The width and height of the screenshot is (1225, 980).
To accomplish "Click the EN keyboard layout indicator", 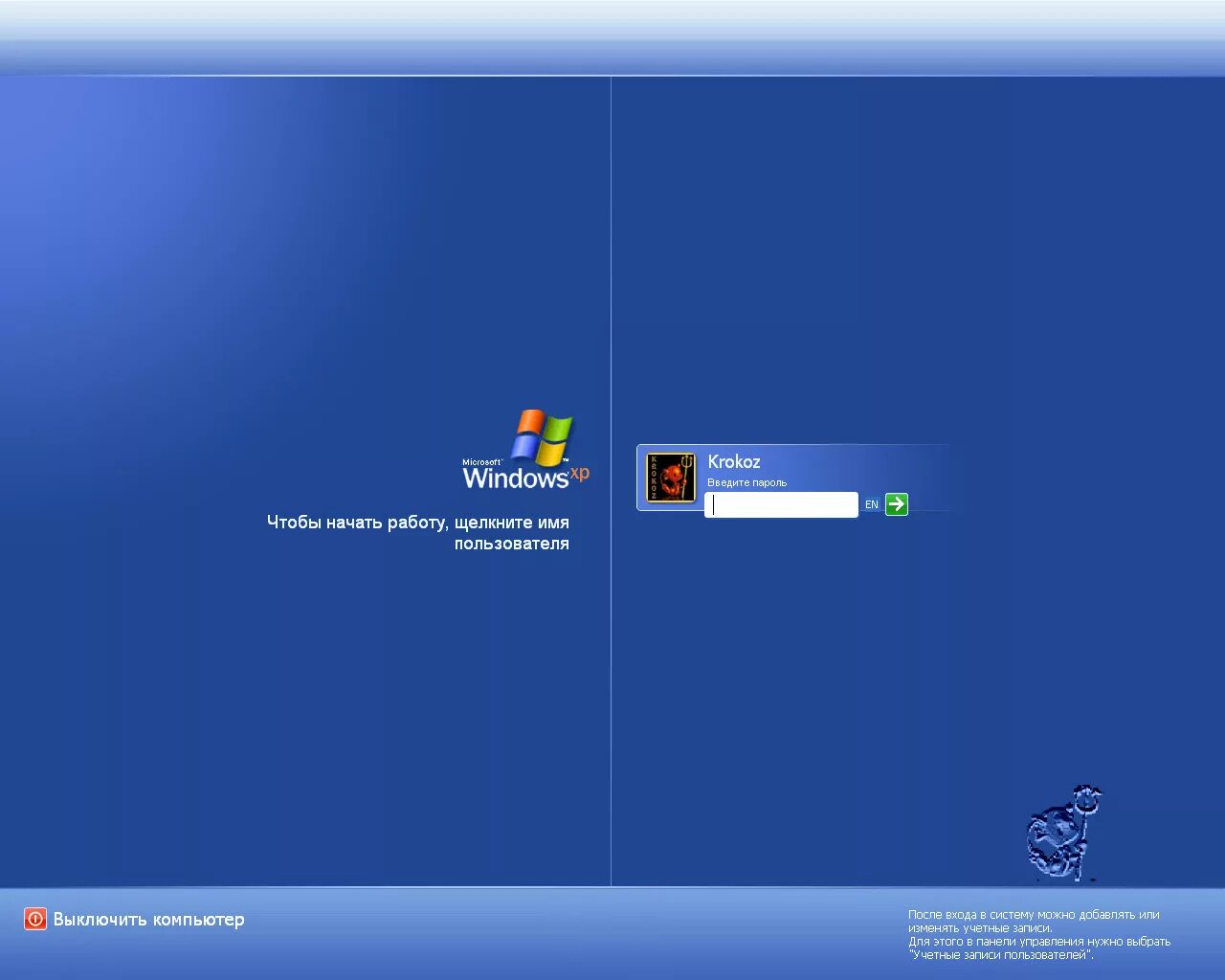I will 872,504.
